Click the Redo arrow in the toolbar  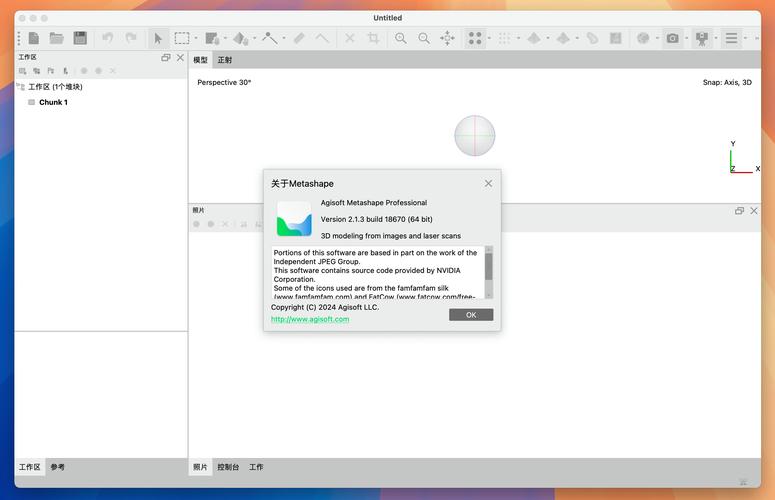pos(131,38)
